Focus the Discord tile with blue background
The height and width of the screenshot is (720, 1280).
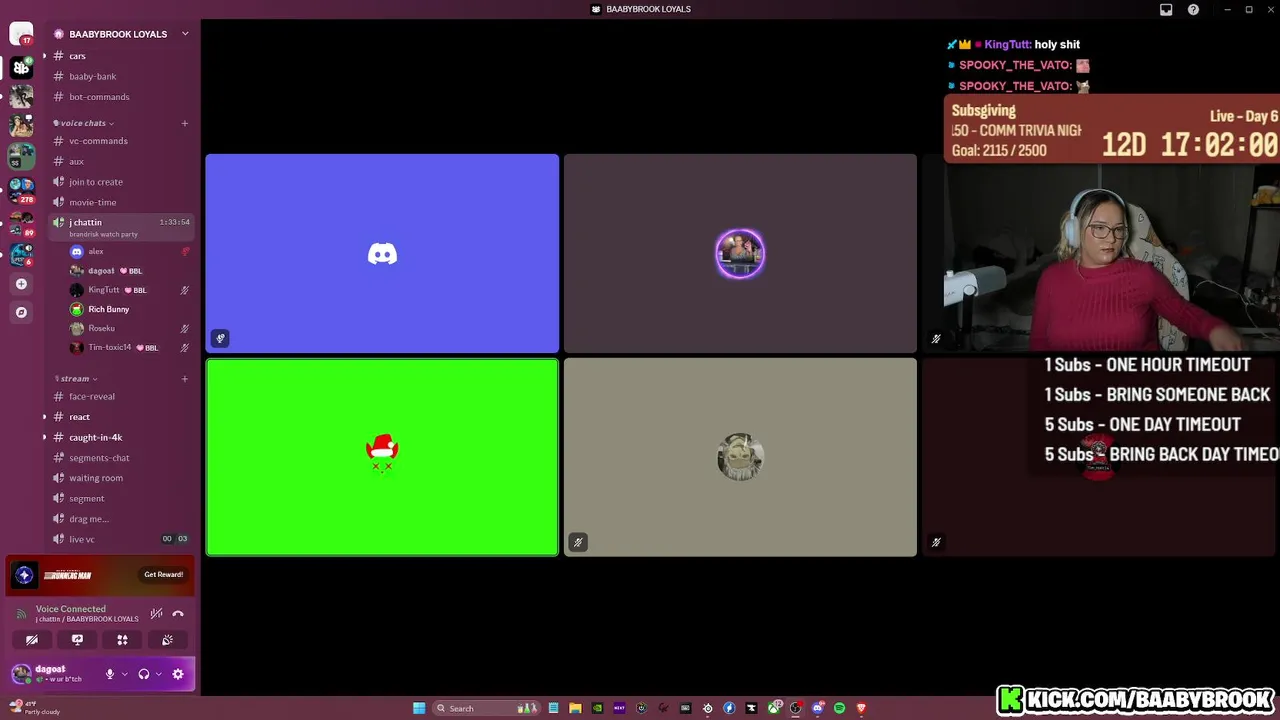click(x=382, y=253)
